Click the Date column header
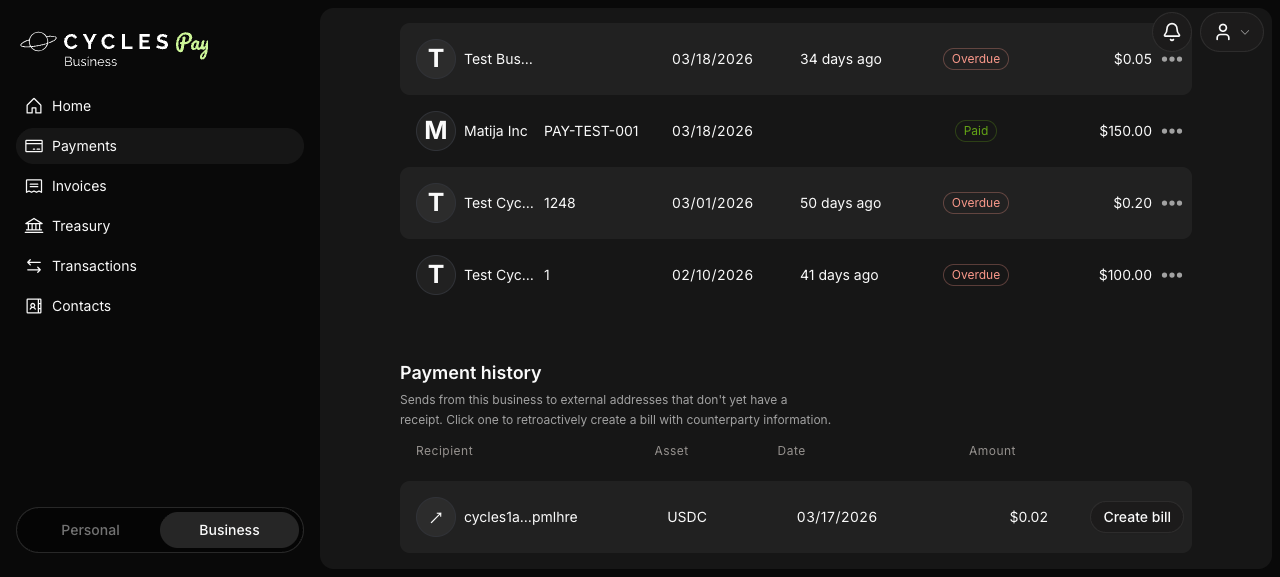Image resolution: width=1280 pixels, height=577 pixels. [x=791, y=451]
